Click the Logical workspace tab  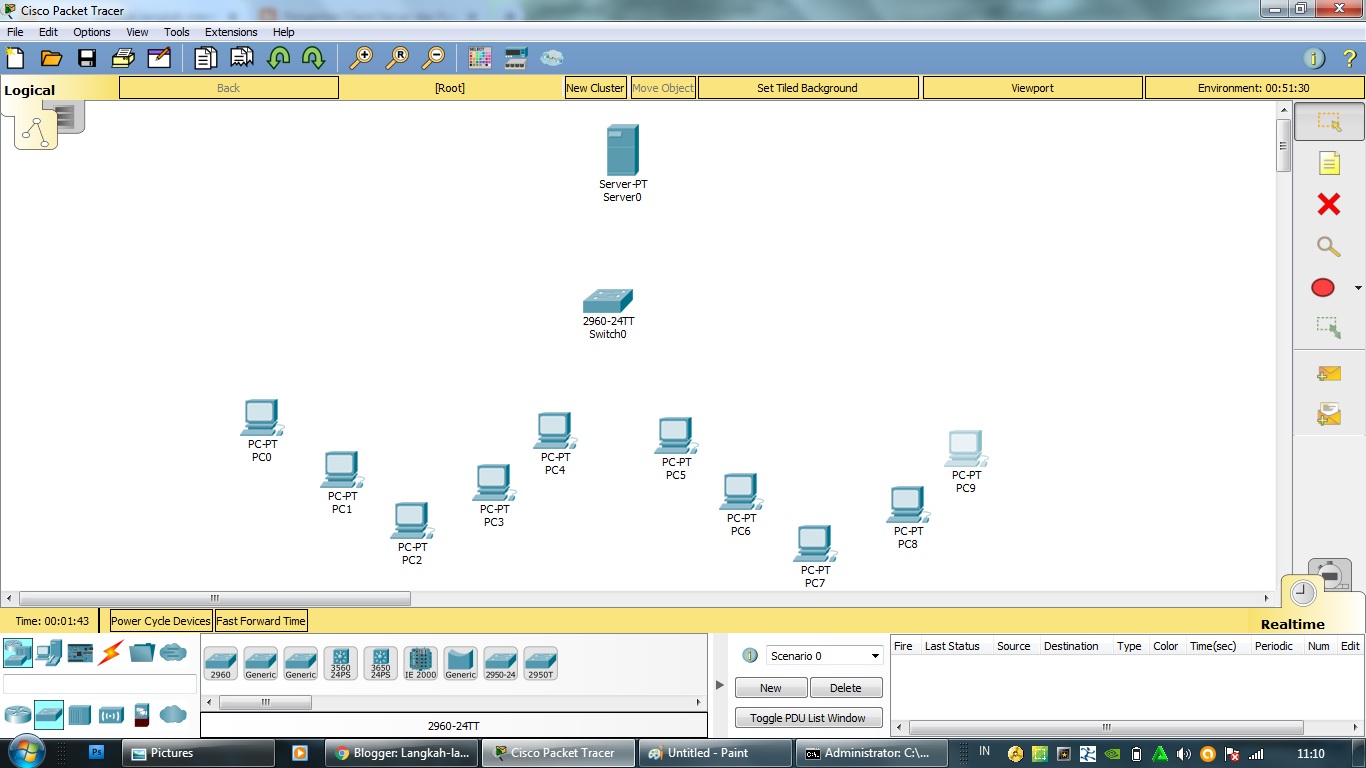[28, 89]
